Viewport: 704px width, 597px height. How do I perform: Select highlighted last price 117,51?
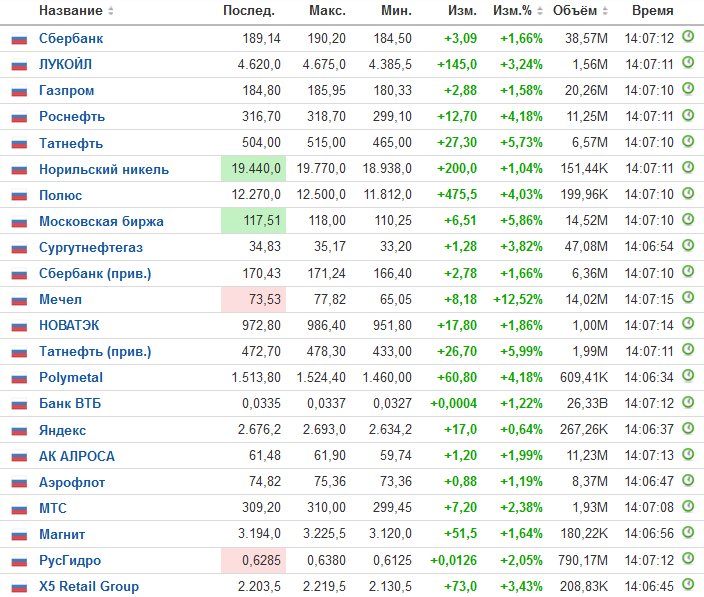(254, 221)
